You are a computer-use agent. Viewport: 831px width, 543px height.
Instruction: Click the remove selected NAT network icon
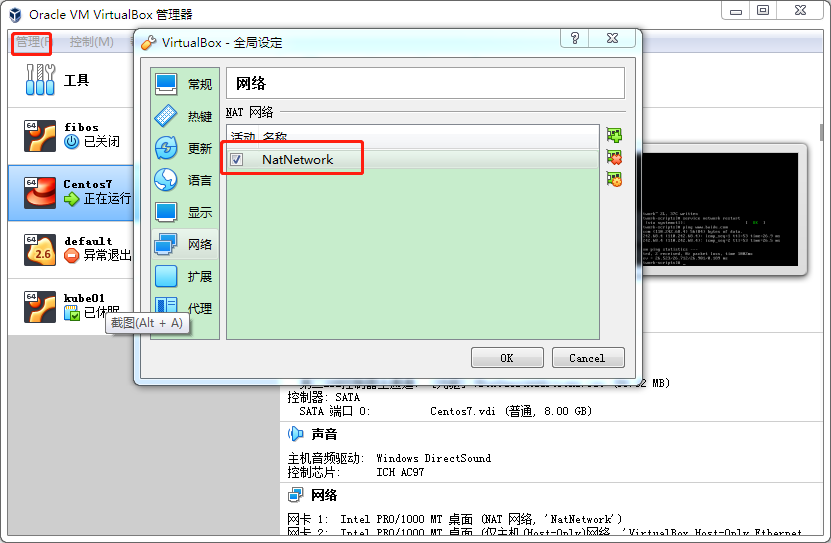pos(614,157)
